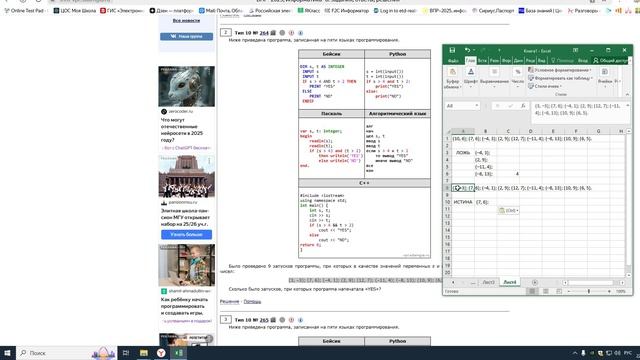Collapse the formula bar with its chevron
This screenshot has height=360, width=640.
pyautogui.click(x=628, y=106)
